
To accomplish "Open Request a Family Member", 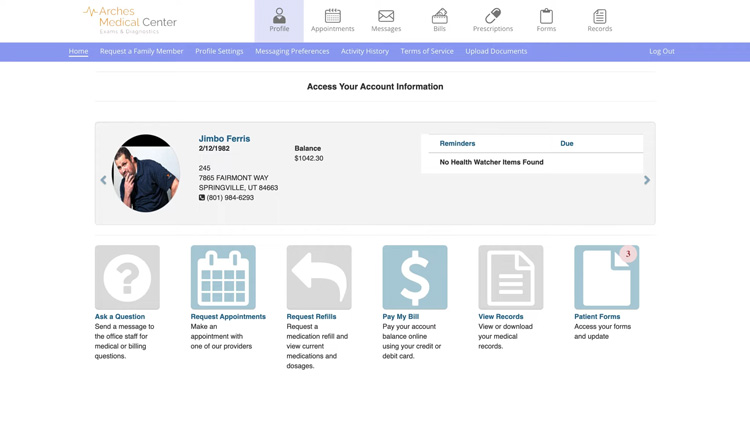I will point(142,51).
